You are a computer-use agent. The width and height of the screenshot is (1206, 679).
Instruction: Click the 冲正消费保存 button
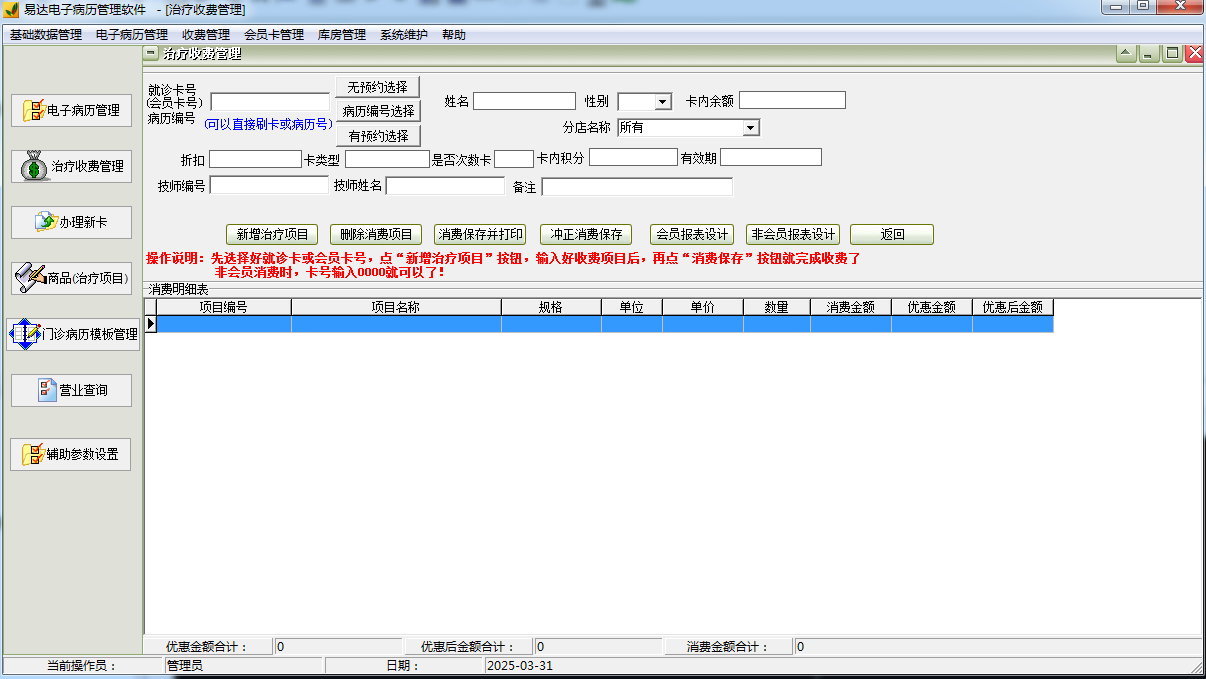pyautogui.click(x=588, y=234)
